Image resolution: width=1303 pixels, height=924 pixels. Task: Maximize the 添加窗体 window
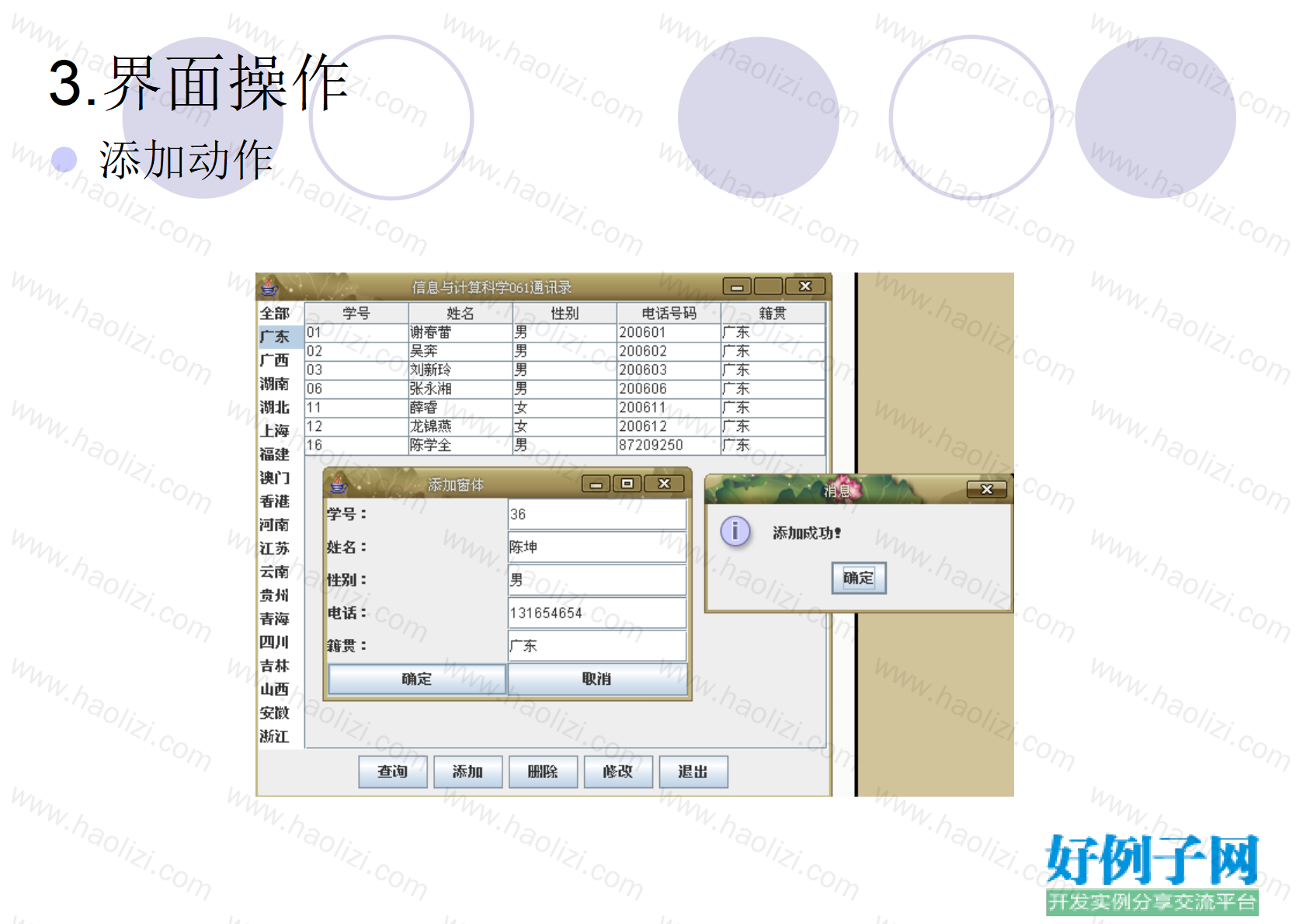pos(627,484)
